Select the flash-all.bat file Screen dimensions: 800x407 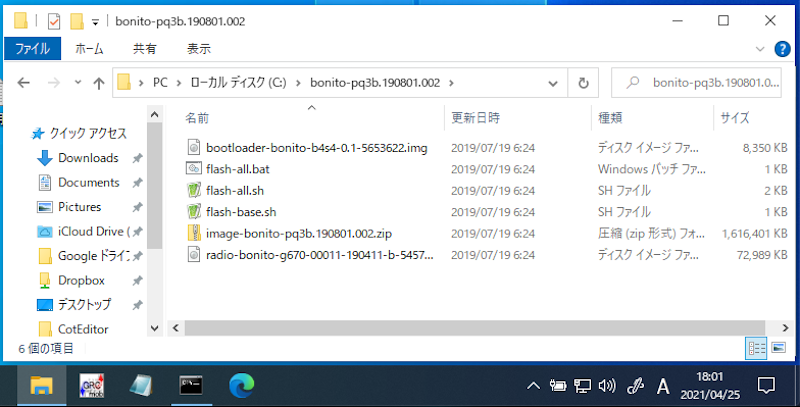pyautogui.click(x=238, y=169)
